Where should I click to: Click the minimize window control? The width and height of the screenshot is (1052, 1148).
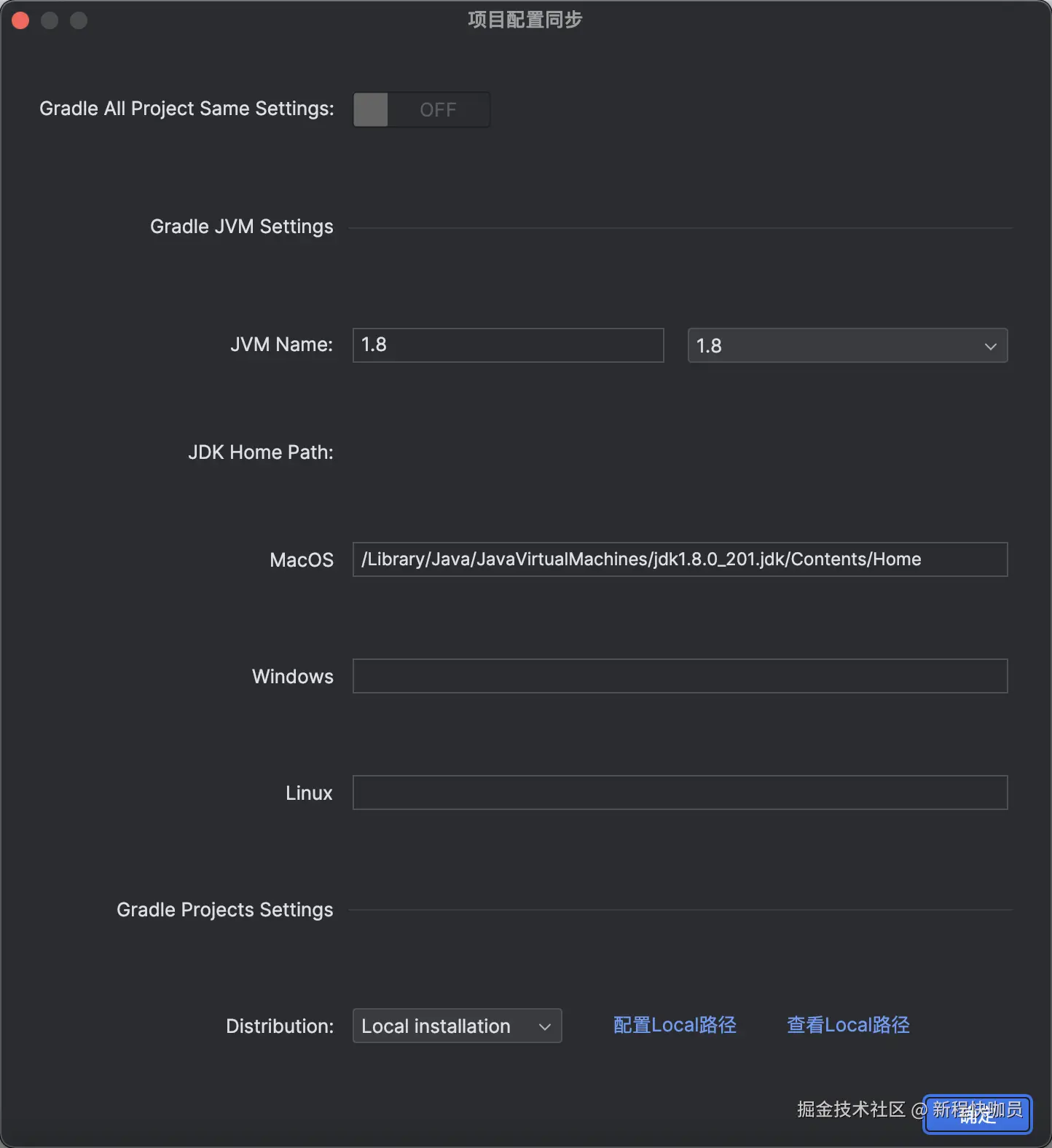[50, 20]
